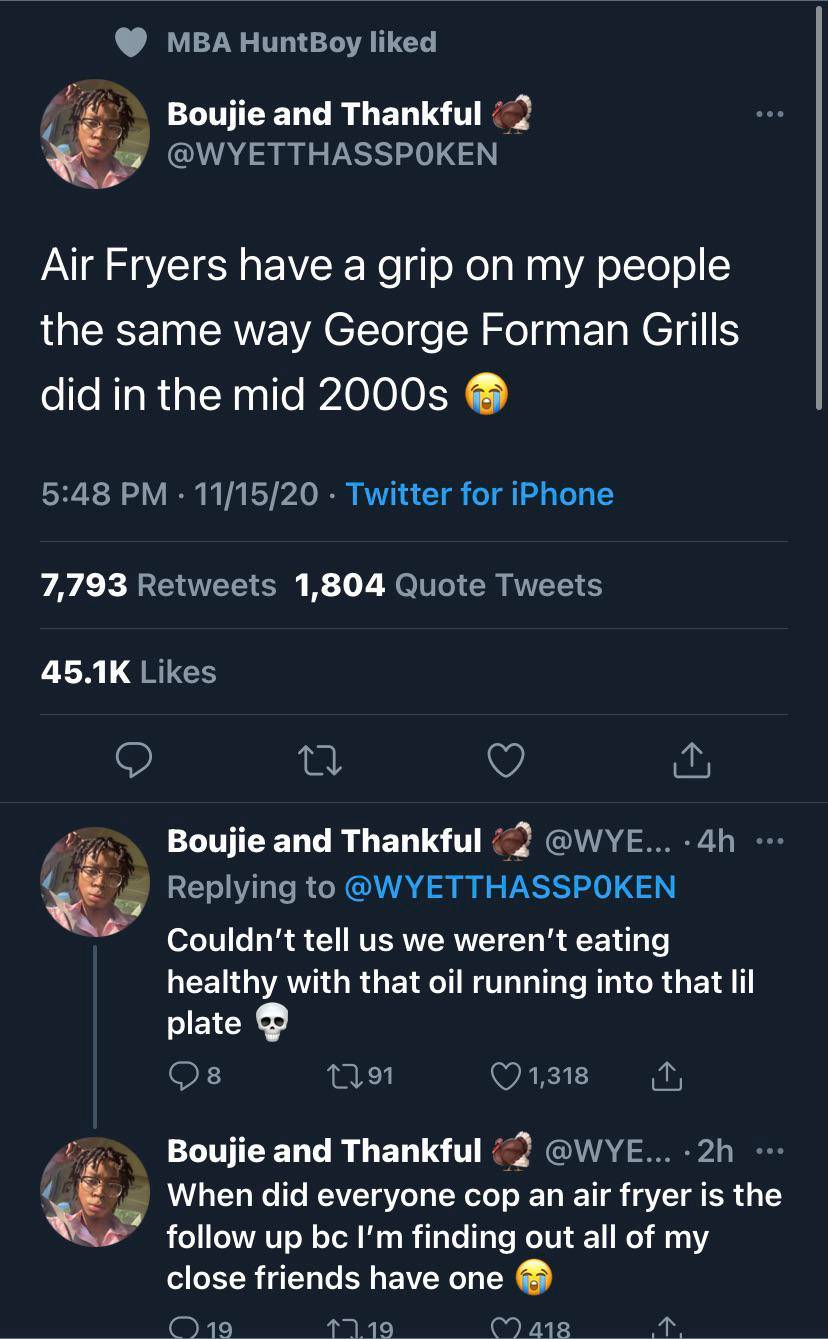Open the @WYETTHASSP0KEN mention link in reply
The height and width of the screenshot is (1339, 828).
[x=509, y=886]
